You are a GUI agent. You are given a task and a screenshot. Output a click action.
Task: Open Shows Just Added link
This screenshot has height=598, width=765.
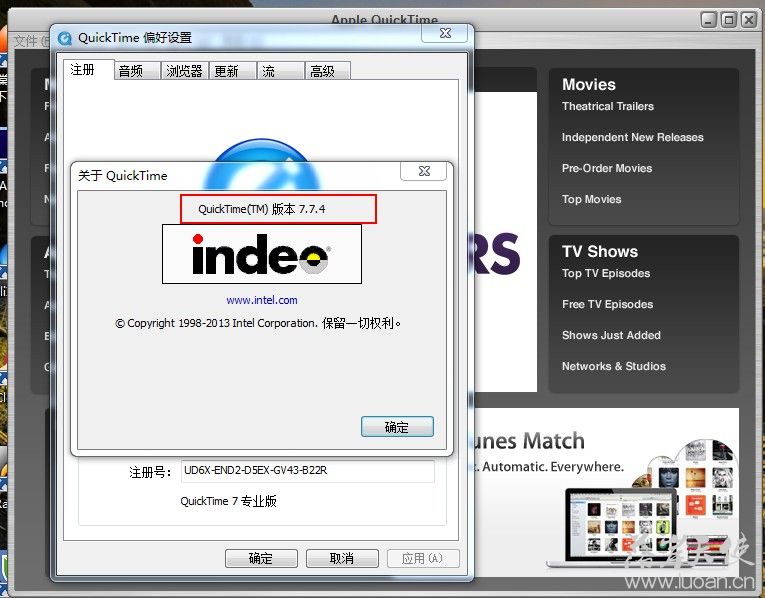coord(611,335)
